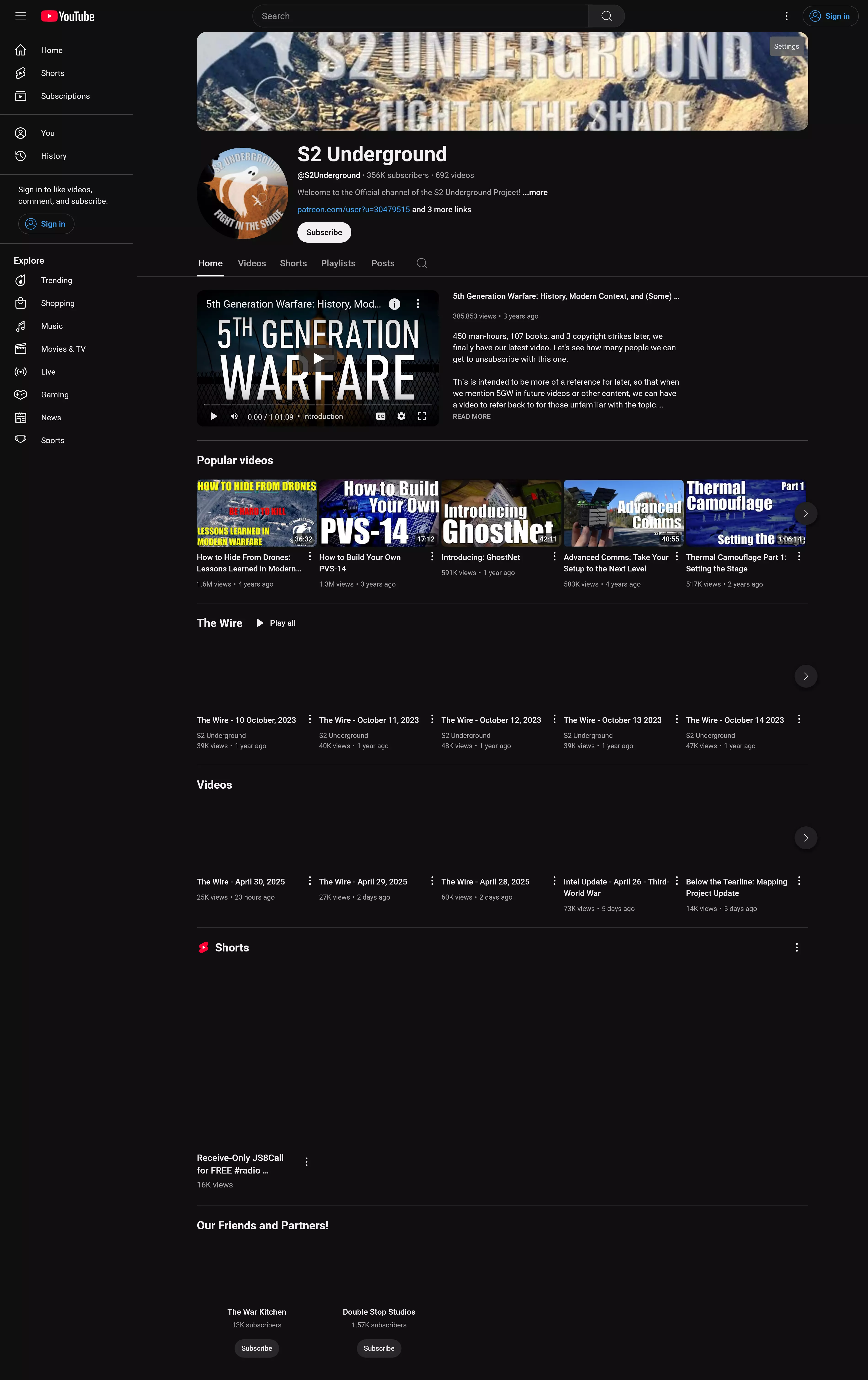This screenshot has width=868, height=1380.
Task: Search within the channel using magnifier icon
Action: [422, 263]
